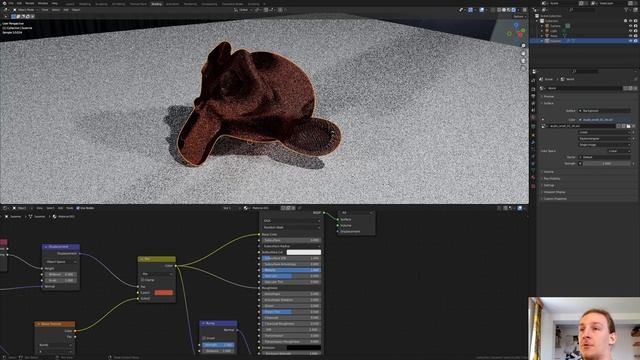
Task: Toggle the Use Nodes checkbox
Action: (78, 208)
